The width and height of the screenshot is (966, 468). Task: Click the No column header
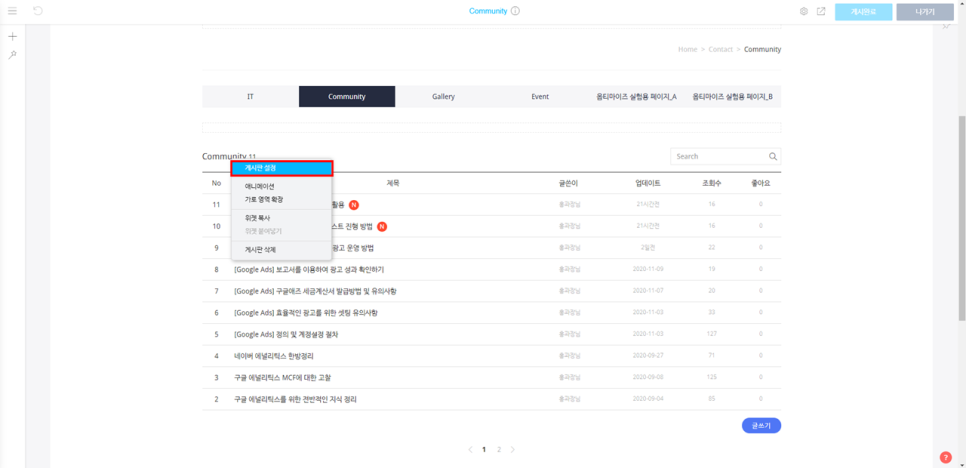pos(216,184)
